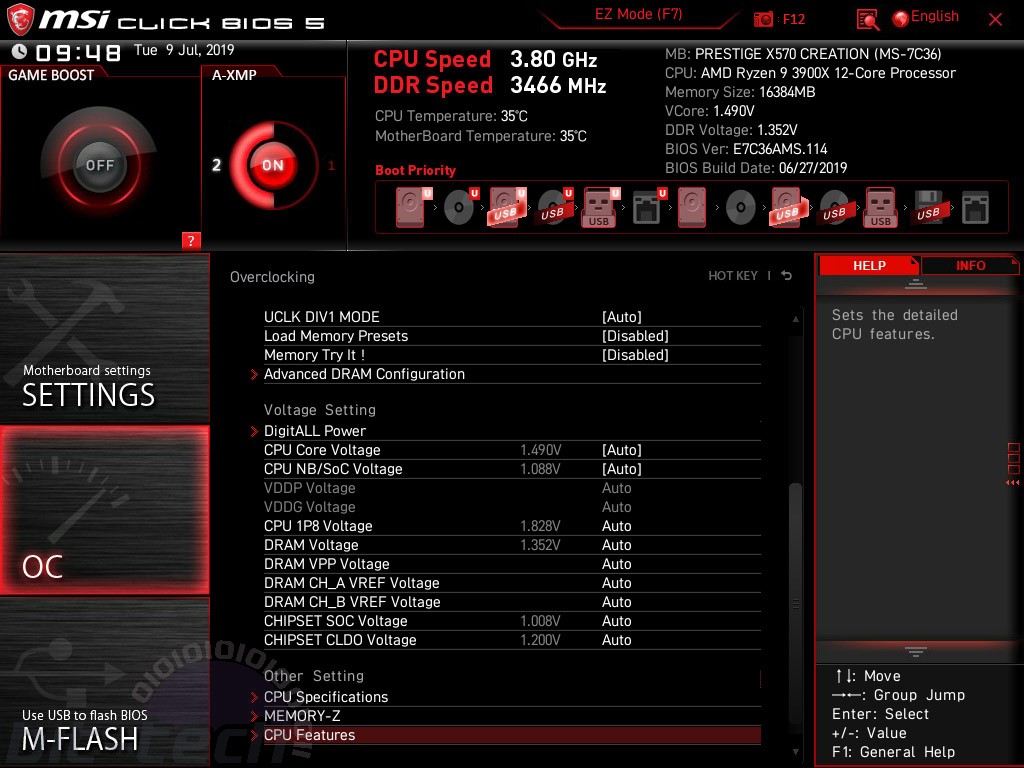Click the CPU Speed 3.80 GHz readout

point(485,59)
